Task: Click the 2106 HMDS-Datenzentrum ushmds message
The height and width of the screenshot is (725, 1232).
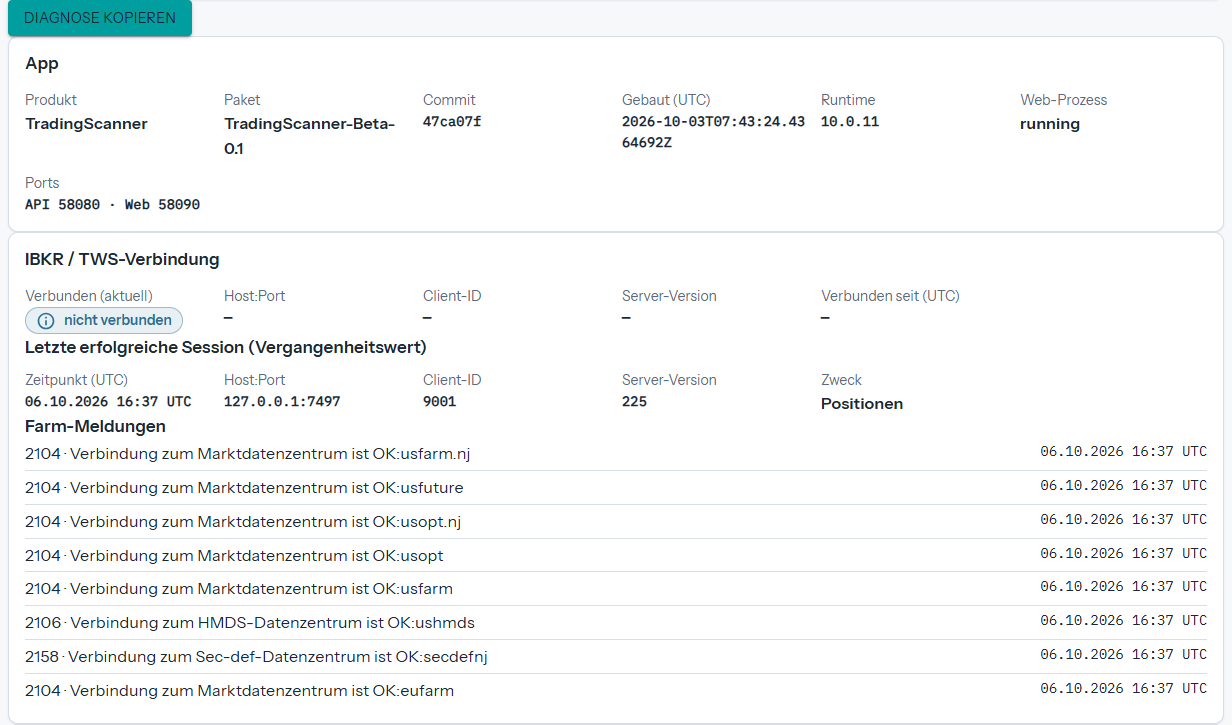Action: point(250,623)
